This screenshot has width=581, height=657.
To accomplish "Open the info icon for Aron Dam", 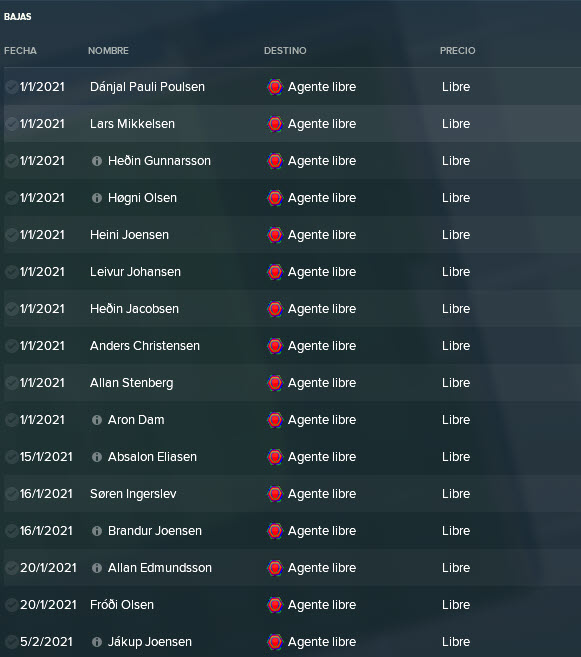I will pos(97,420).
